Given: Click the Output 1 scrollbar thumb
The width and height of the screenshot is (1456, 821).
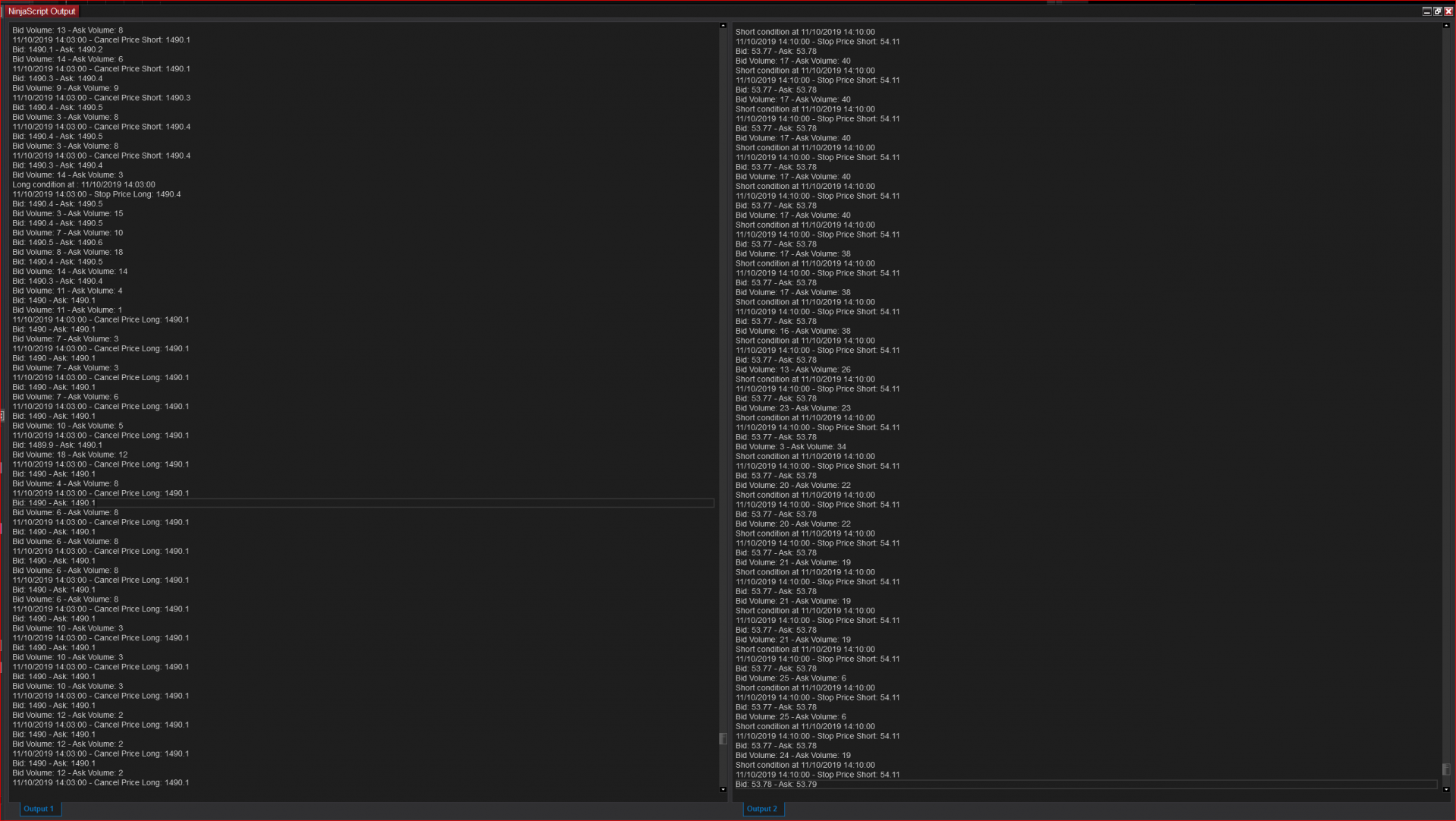Looking at the screenshot, I should (723, 738).
